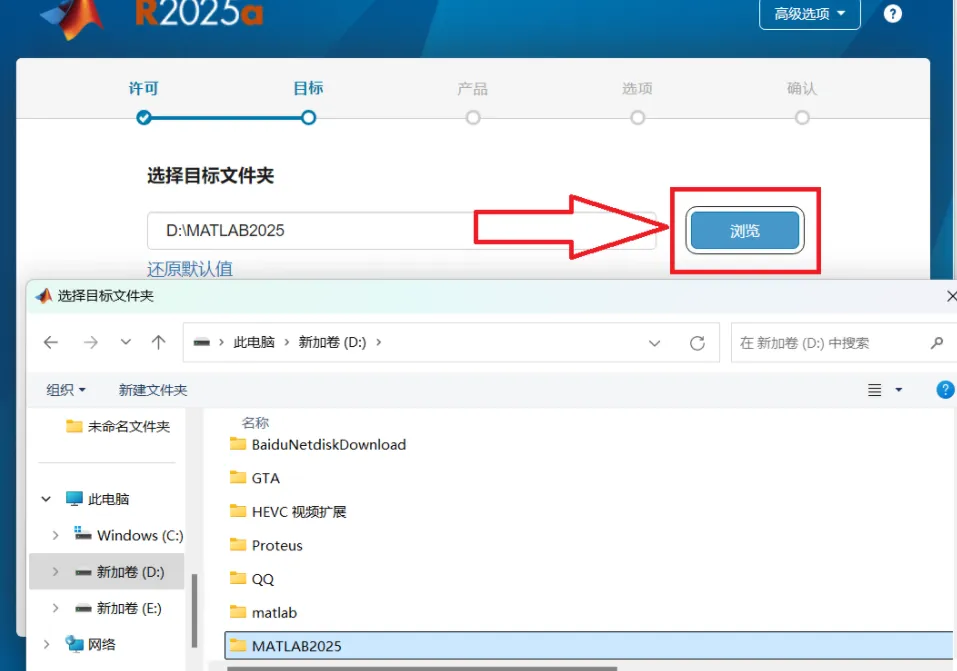The width and height of the screenshot is (957, 671).
Task: Select the HEVC 视频扩展 folder
Action: [x=287, y=512]
